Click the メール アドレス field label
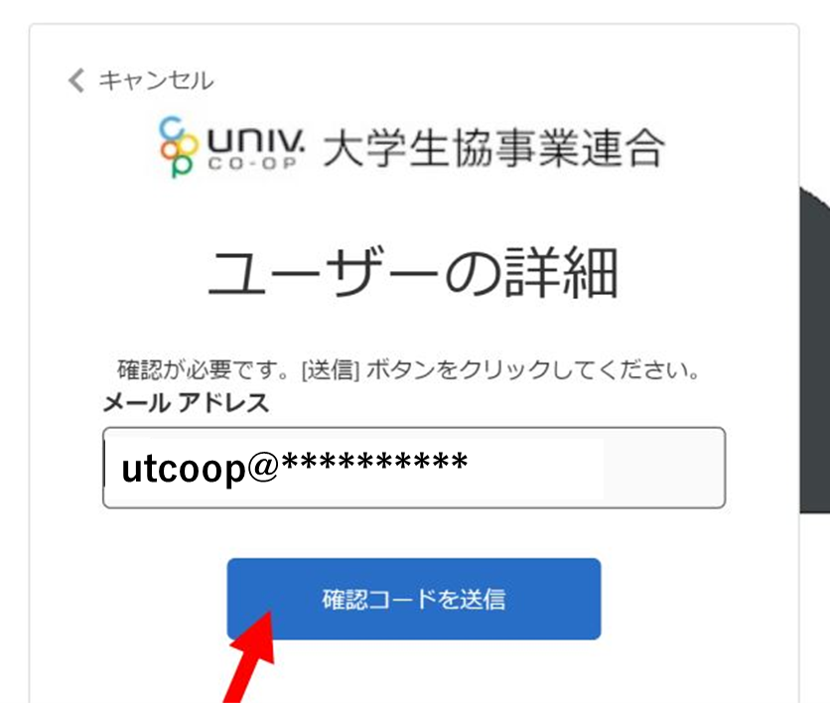830x703 pixels. pos(186,403)
